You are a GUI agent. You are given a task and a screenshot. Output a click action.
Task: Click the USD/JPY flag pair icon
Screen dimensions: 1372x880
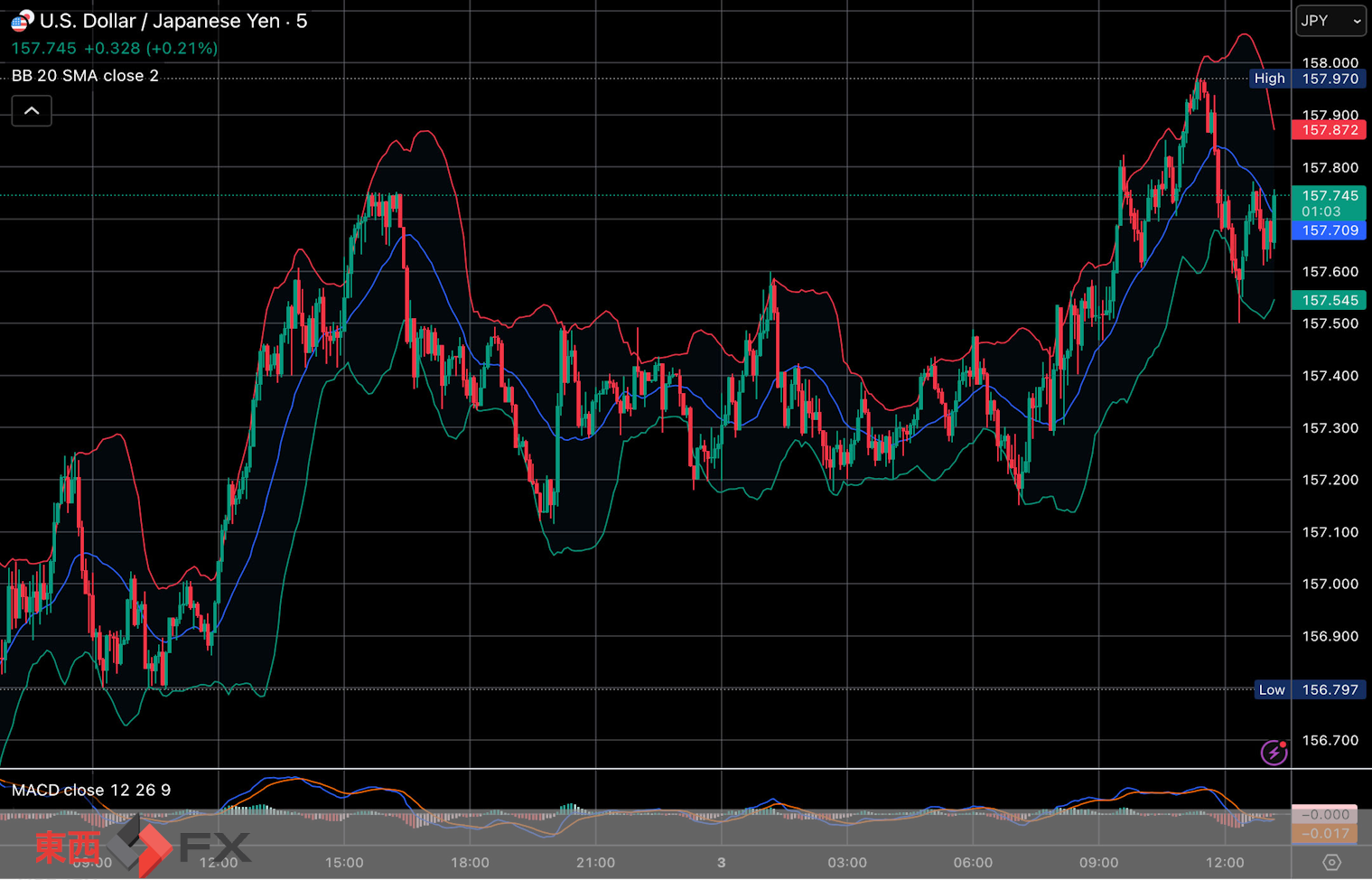pyautogui.click(x=22, y=20)
